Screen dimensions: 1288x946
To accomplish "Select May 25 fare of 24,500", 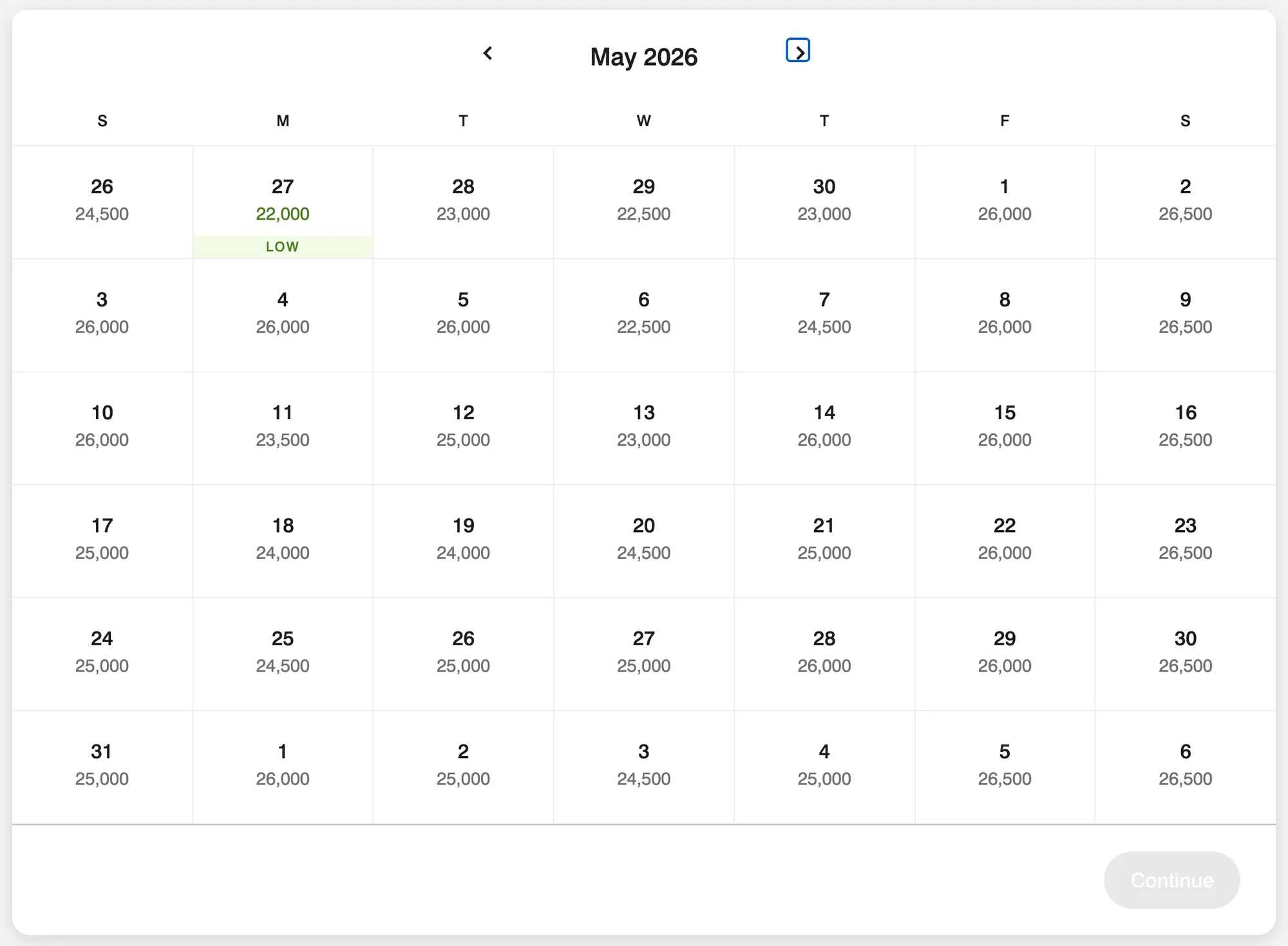I will [x=283, y=654].
